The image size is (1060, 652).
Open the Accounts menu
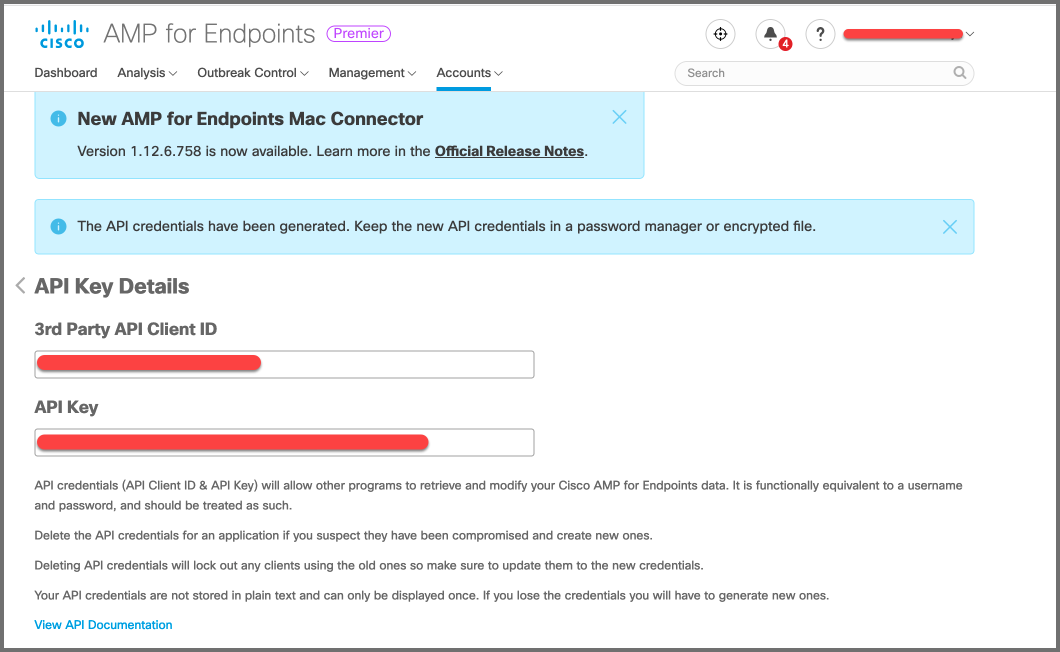[469, 73]
